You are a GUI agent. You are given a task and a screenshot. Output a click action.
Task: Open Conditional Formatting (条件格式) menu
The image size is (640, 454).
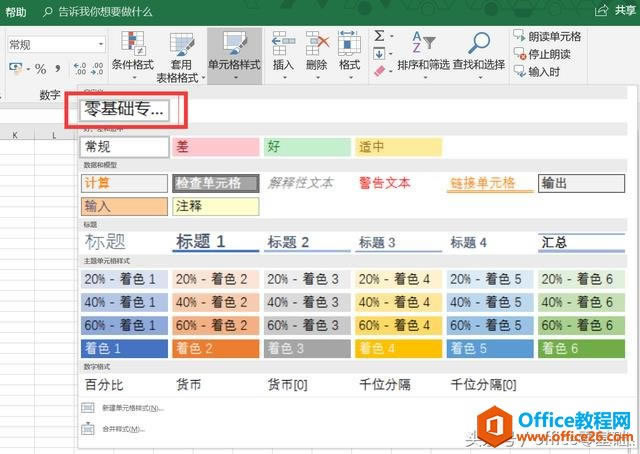point(133,56)
